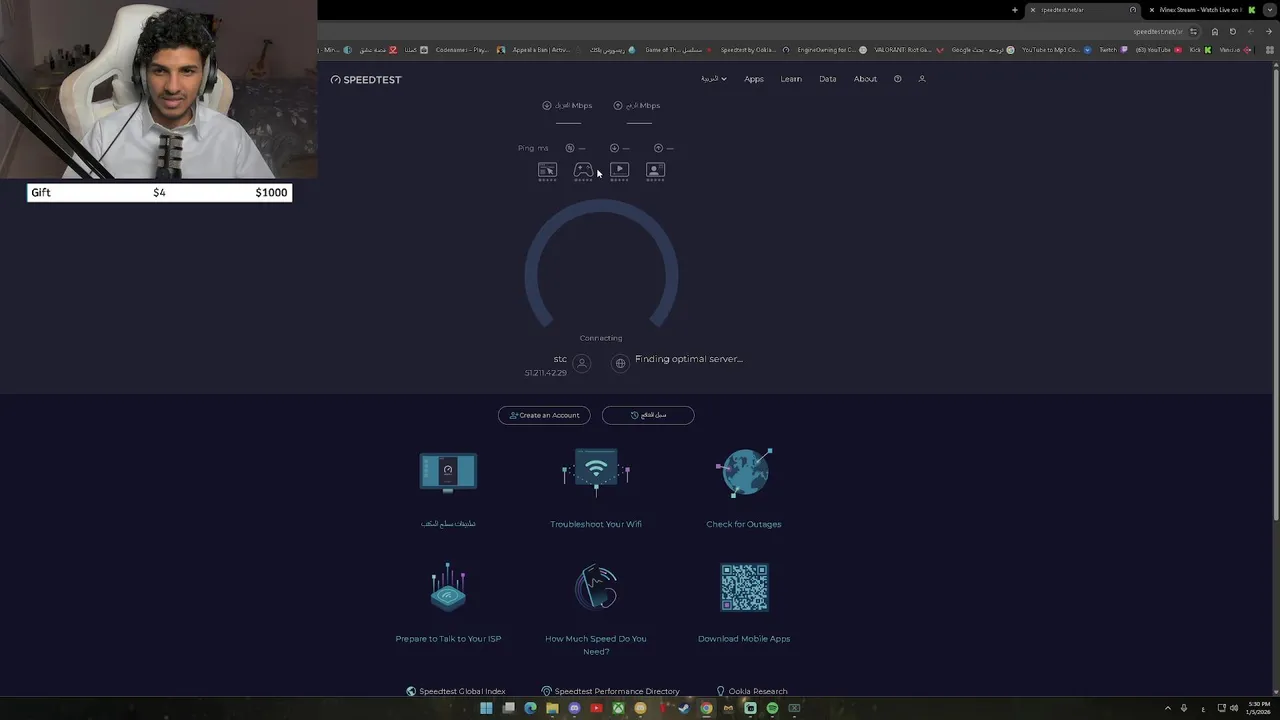Image resolution: width=1280 pixels, height=720 pixels.
Task: Switch to the speedtest.net browser tab
Action: [1084, 10]
